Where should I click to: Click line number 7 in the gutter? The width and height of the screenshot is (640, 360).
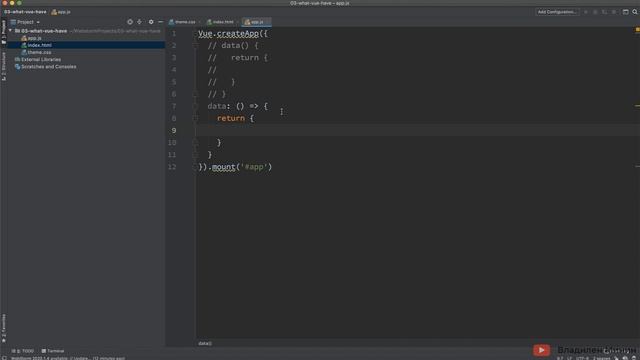(174, 106)
